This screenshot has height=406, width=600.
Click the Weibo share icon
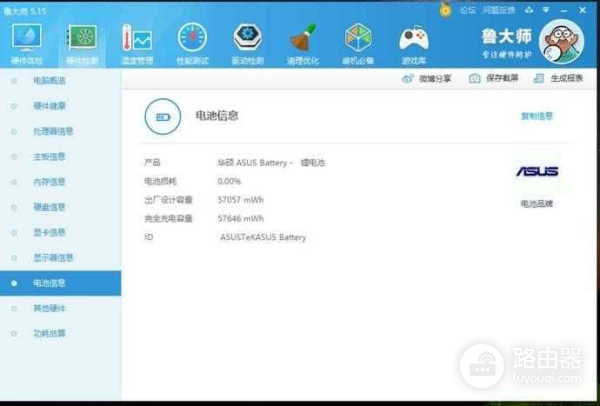408,78
